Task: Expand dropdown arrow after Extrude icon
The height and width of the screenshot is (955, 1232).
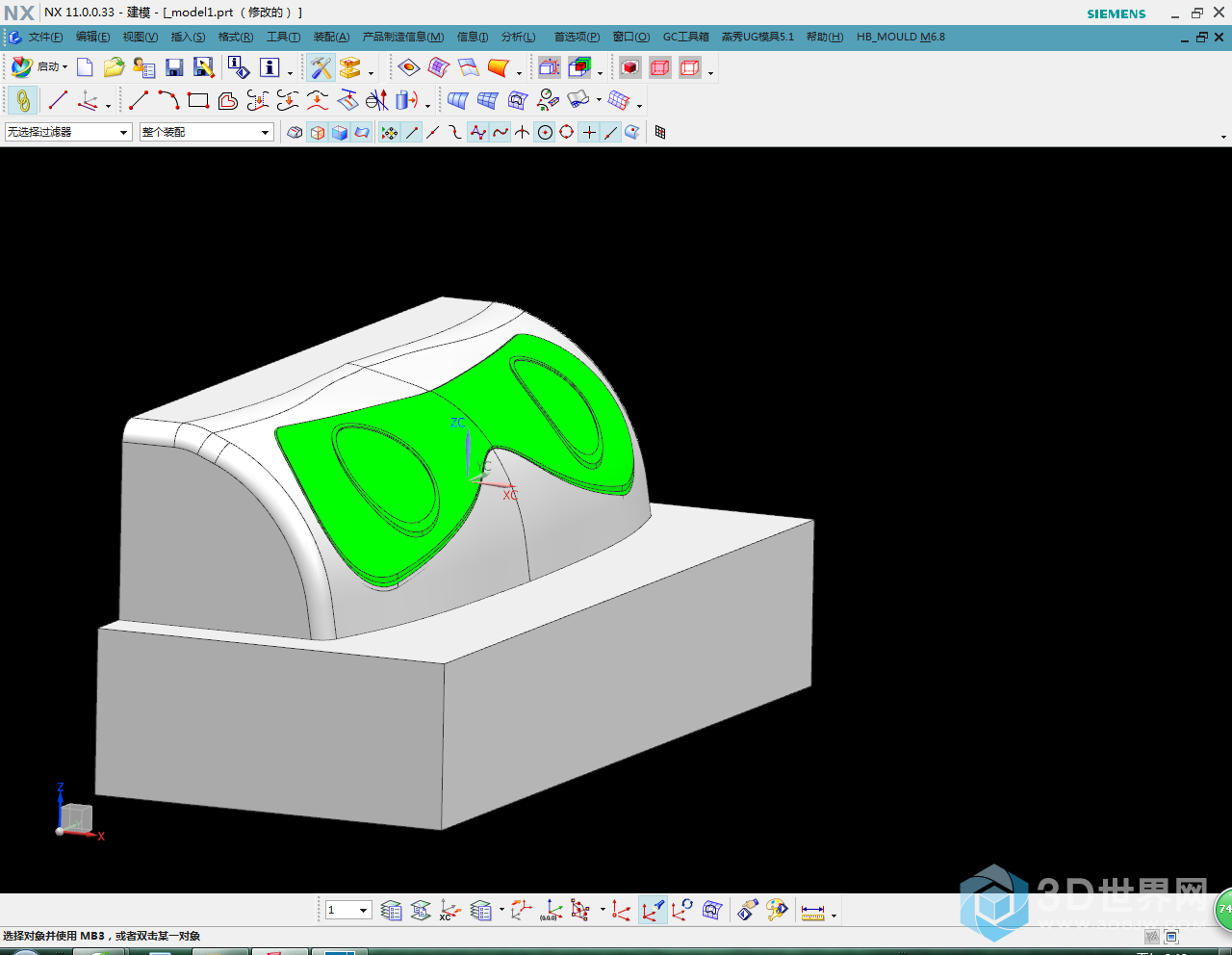Action: coord(427,105)
